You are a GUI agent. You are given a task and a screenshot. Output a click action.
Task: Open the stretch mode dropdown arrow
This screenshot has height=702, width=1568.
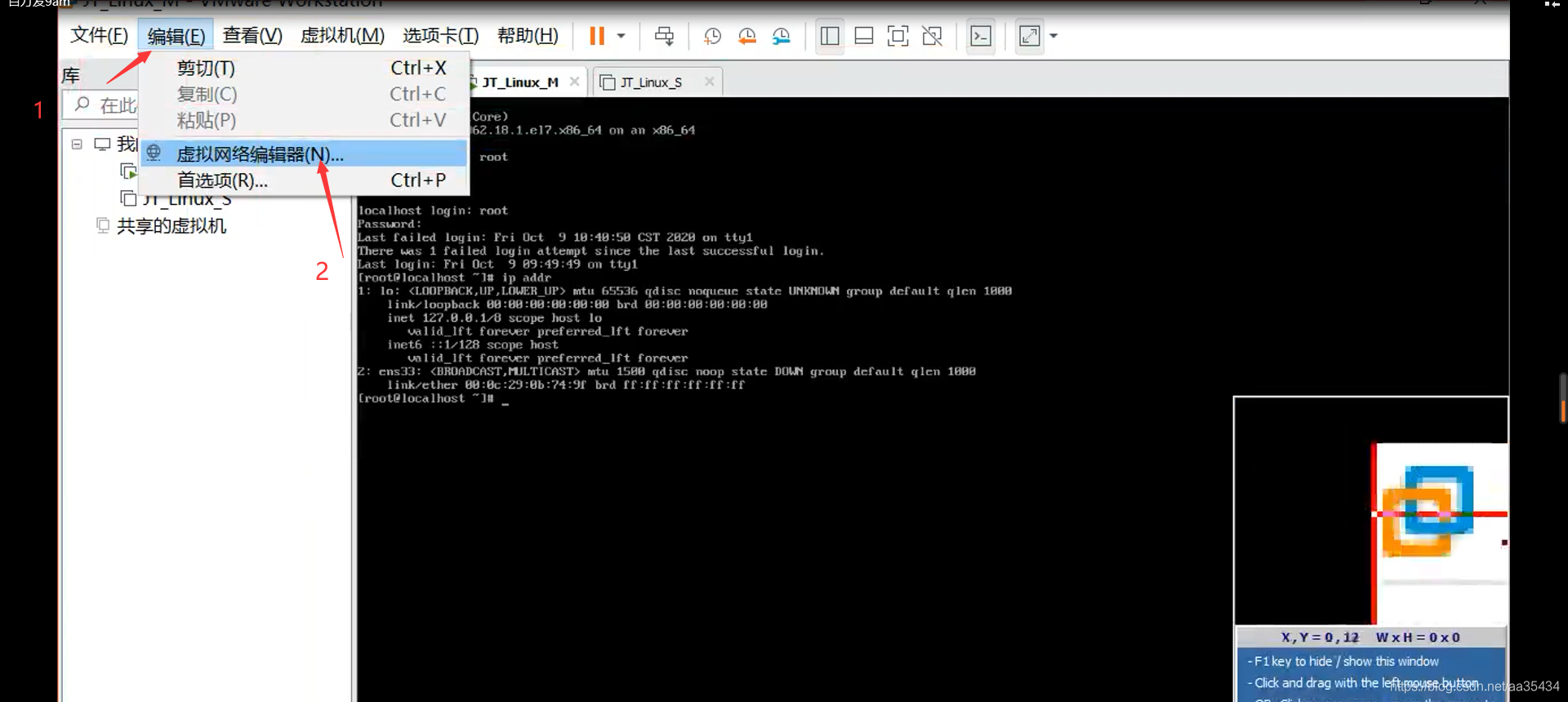pyautogui.click(x=1053, y=36)
